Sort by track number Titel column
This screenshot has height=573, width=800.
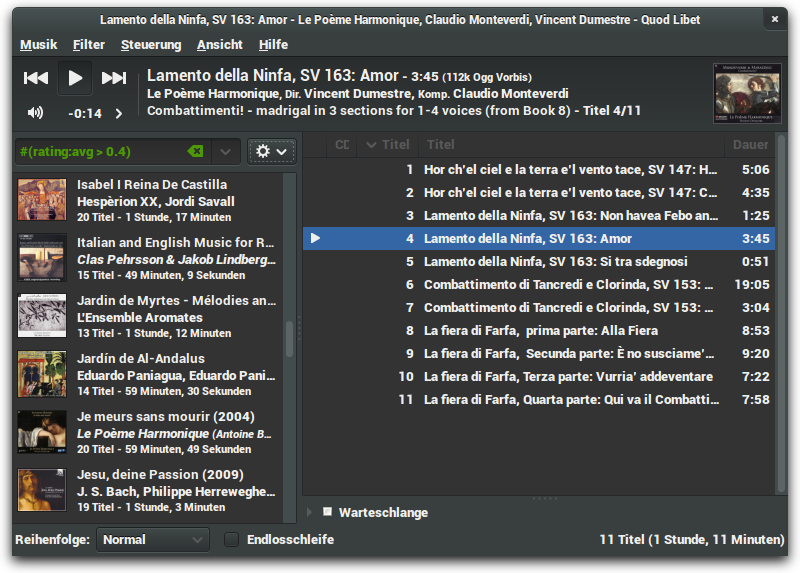(x=388, y=145)
